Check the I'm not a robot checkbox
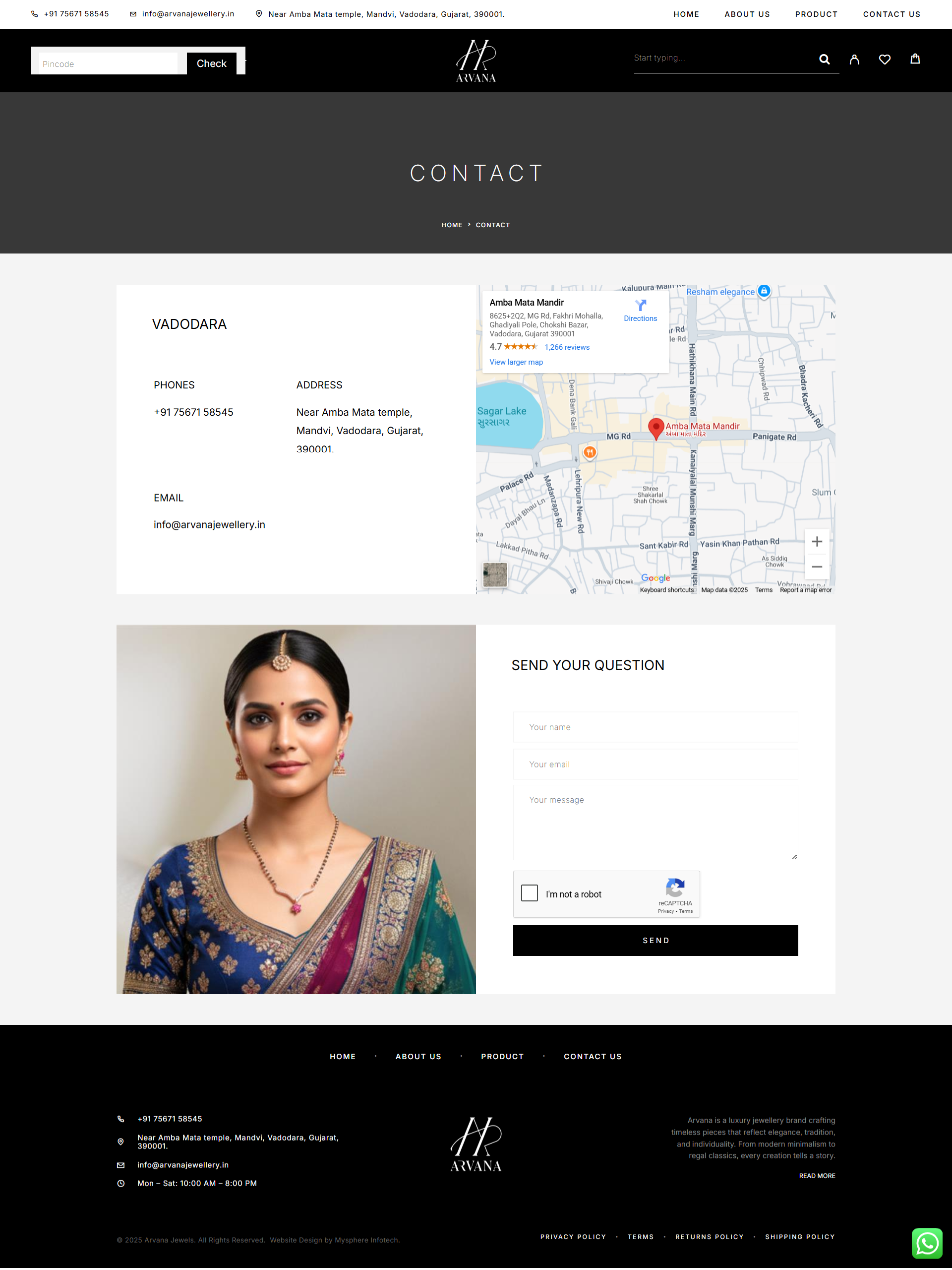The width and height of the screenshot is (952, 1270). pos(529,893)
